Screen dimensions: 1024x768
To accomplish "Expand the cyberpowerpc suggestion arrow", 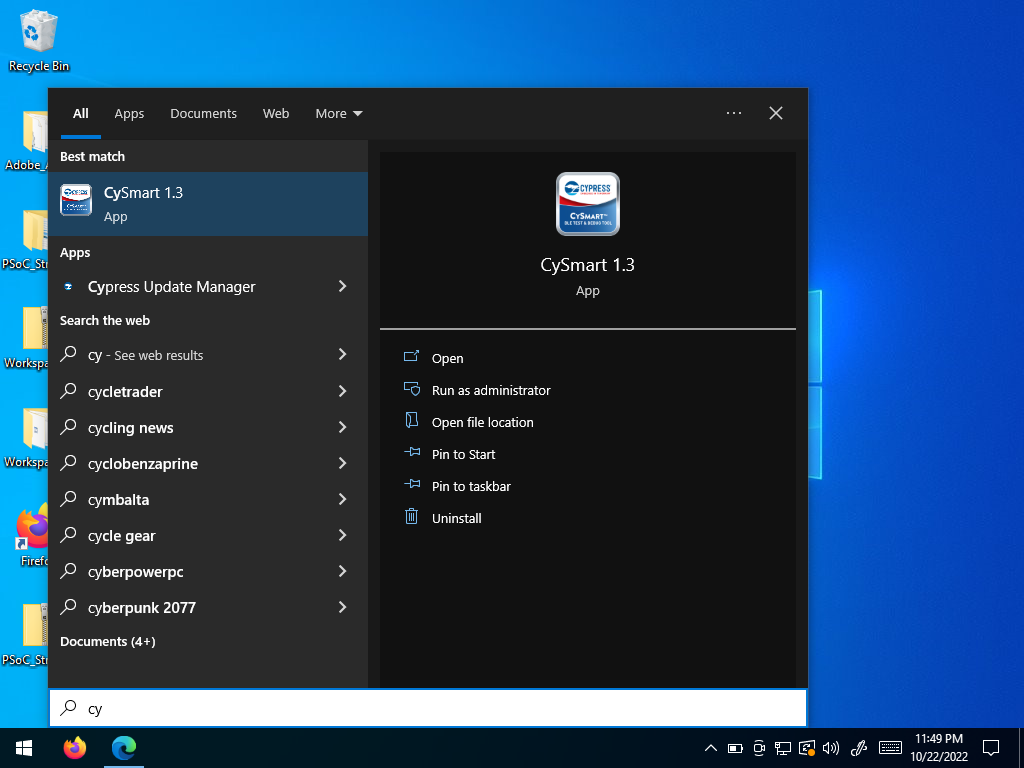I will [x=342, y=571].
